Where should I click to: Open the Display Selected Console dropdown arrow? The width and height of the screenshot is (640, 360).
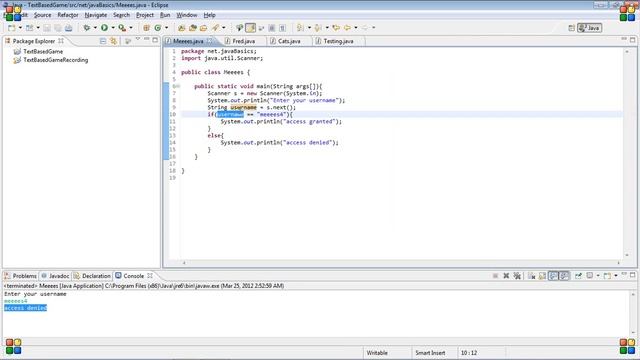pos(598,276)
